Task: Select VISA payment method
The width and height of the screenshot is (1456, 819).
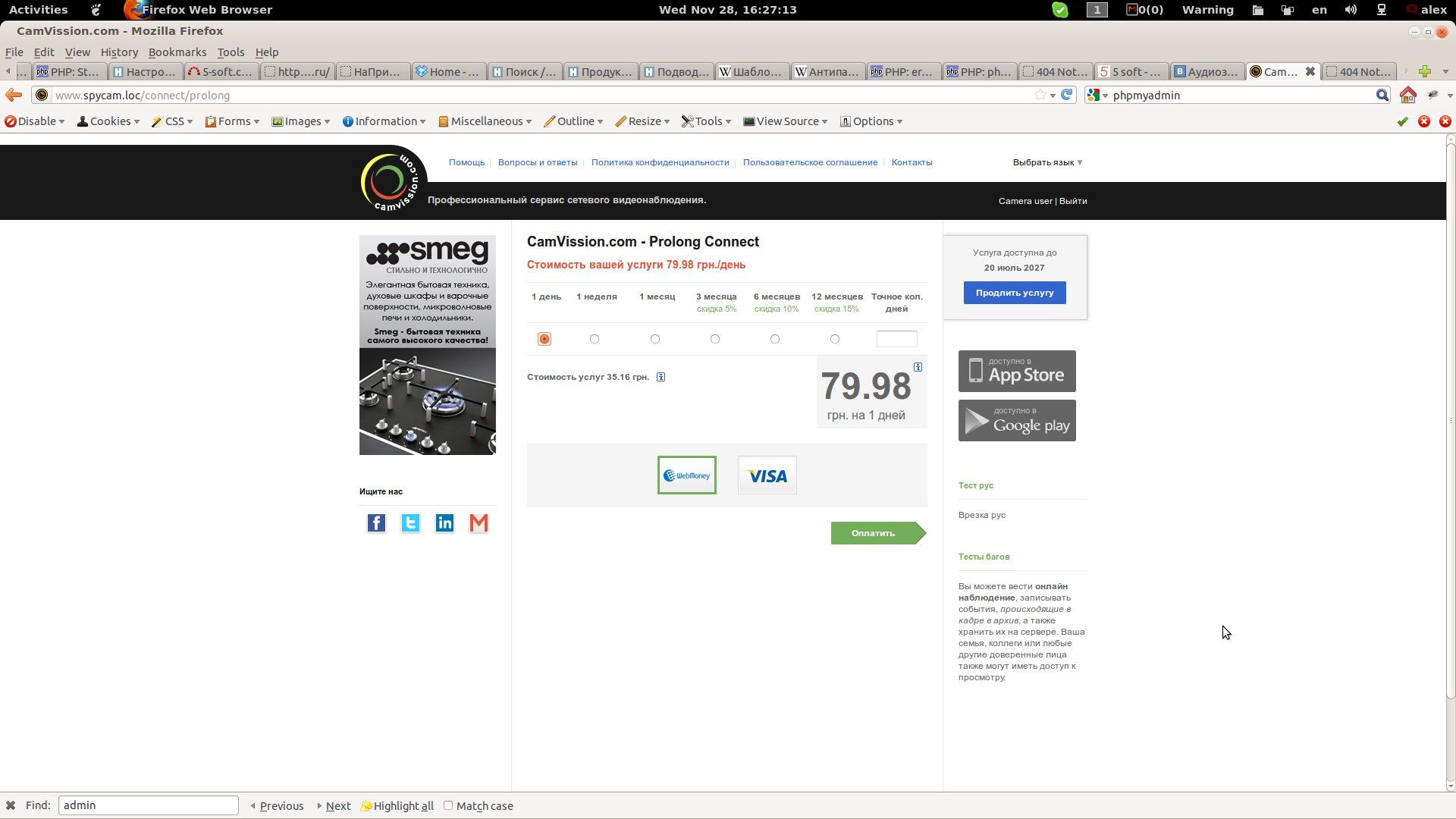Action: (767, 475)
